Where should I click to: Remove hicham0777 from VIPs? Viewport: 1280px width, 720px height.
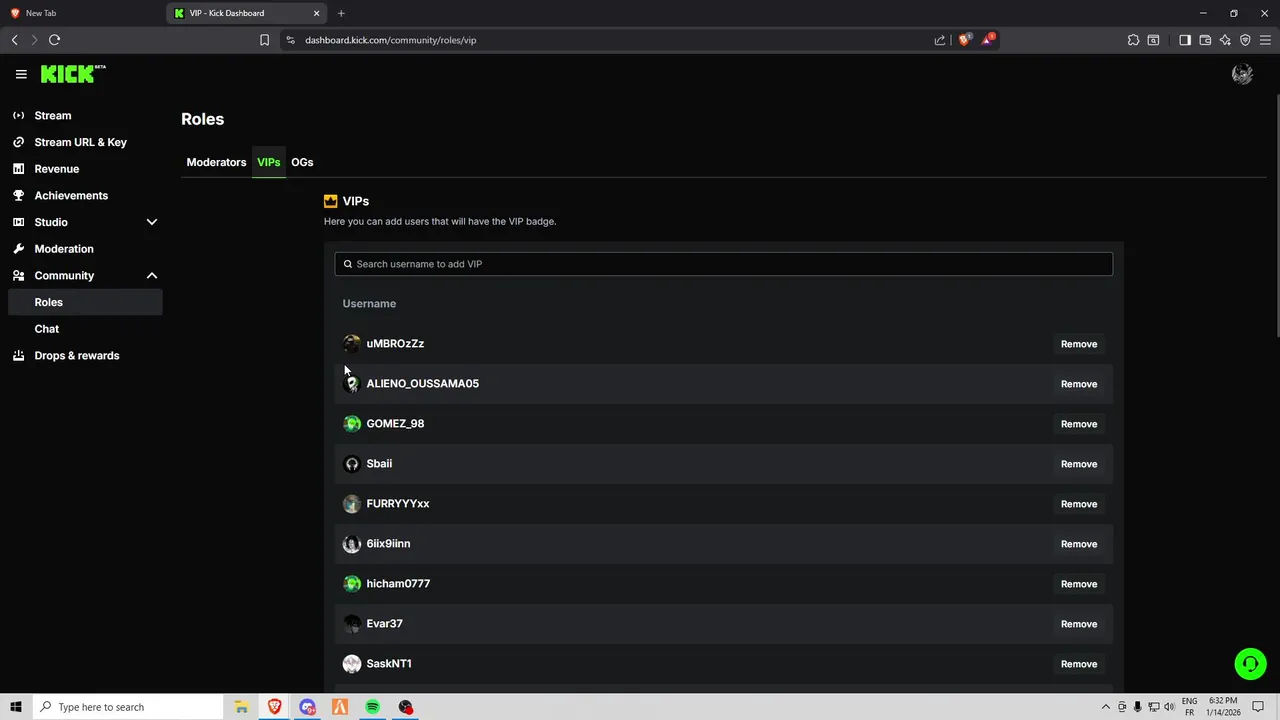[1078, 584]
